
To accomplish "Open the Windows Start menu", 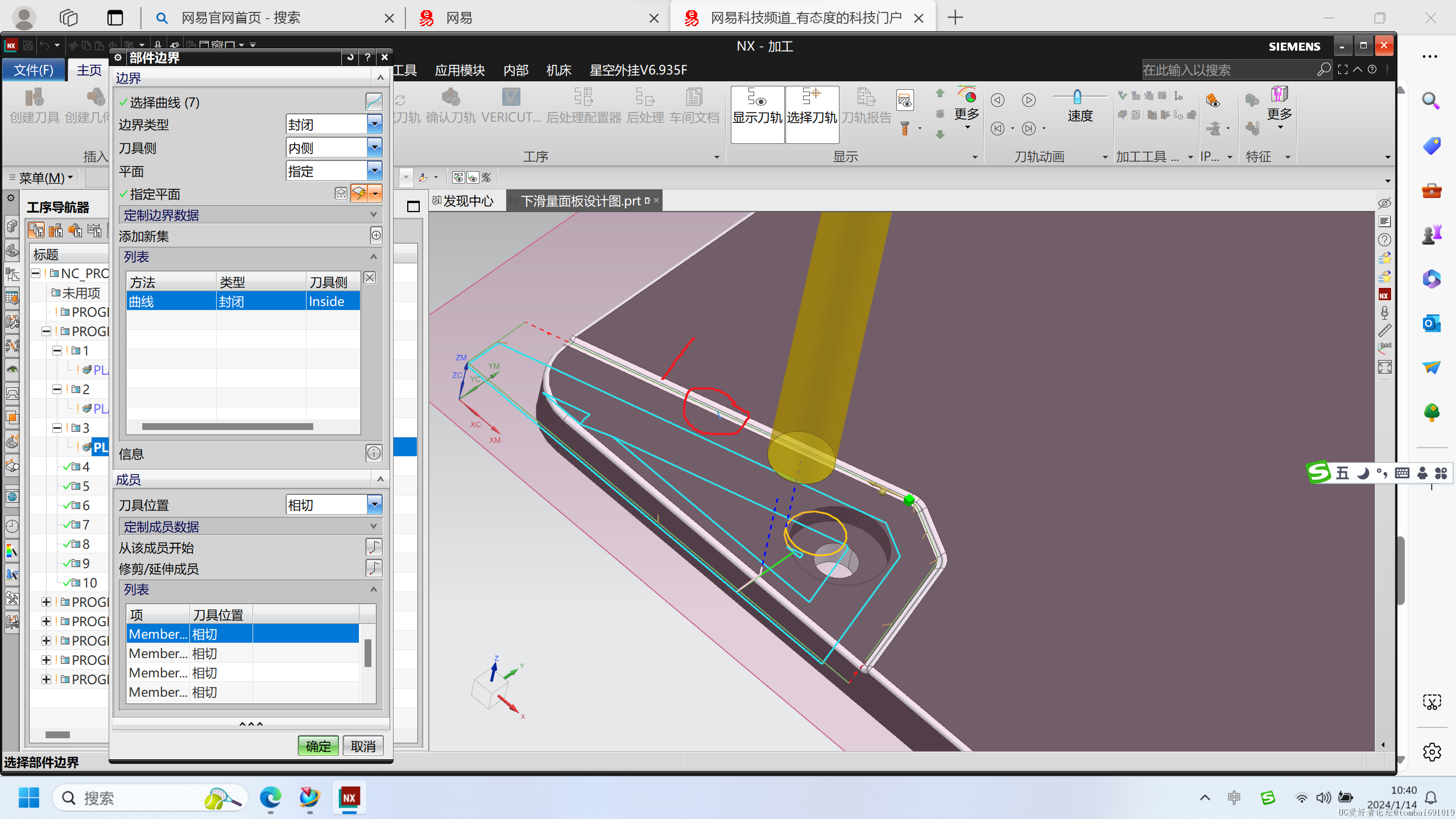I will click(x=28, y=797).
